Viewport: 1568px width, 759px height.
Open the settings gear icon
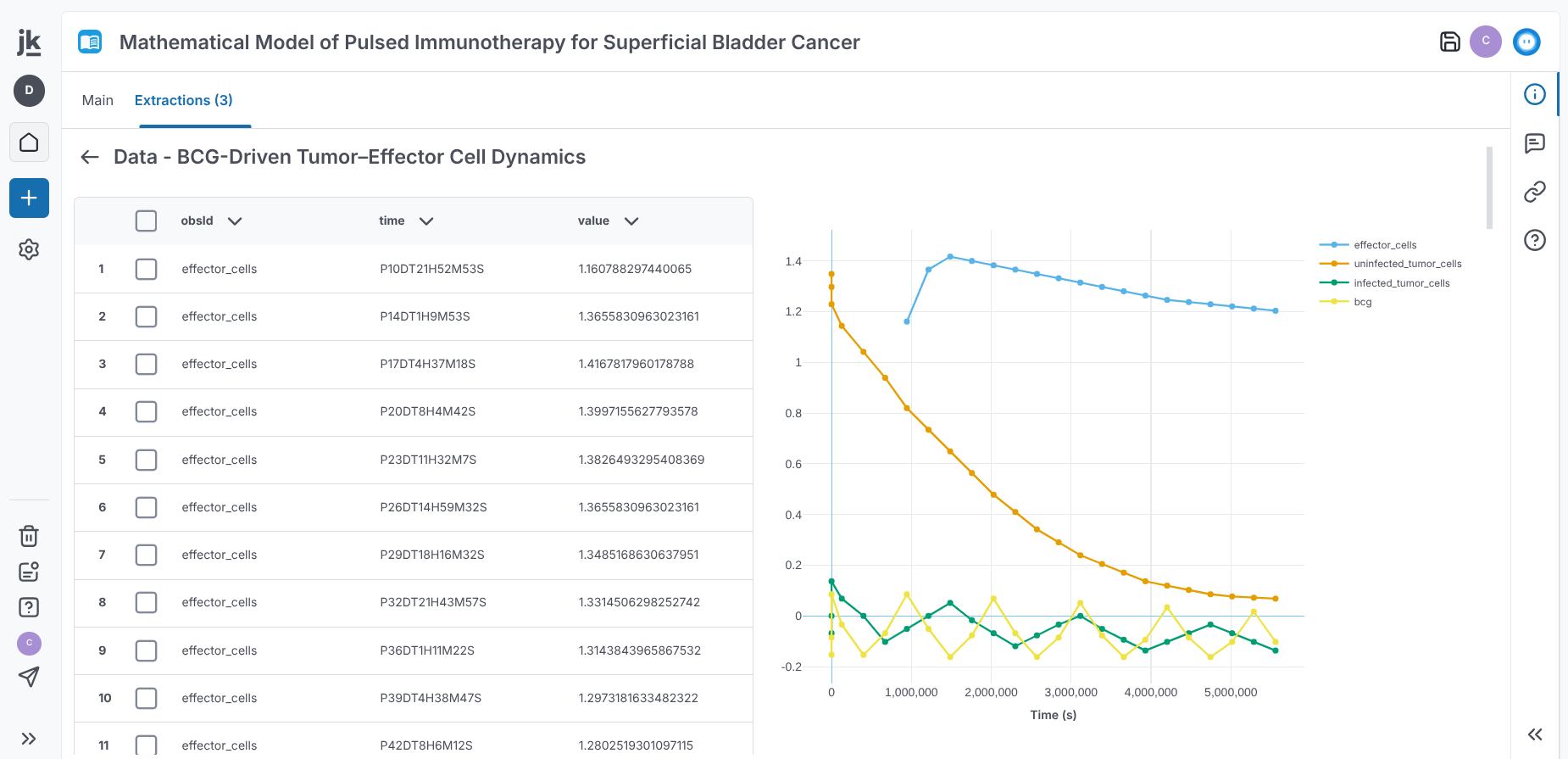[x=29, y=249]
